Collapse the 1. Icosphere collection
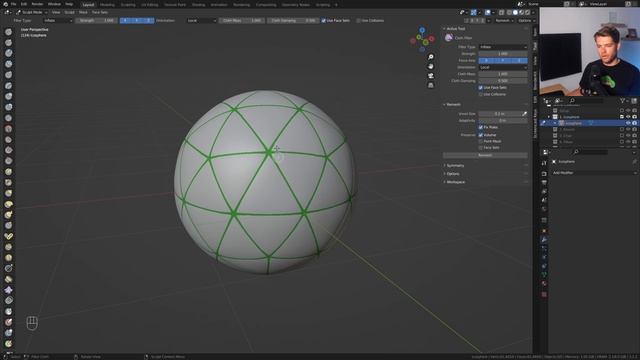Screen dimensions: 640x360 pos(549,117)
